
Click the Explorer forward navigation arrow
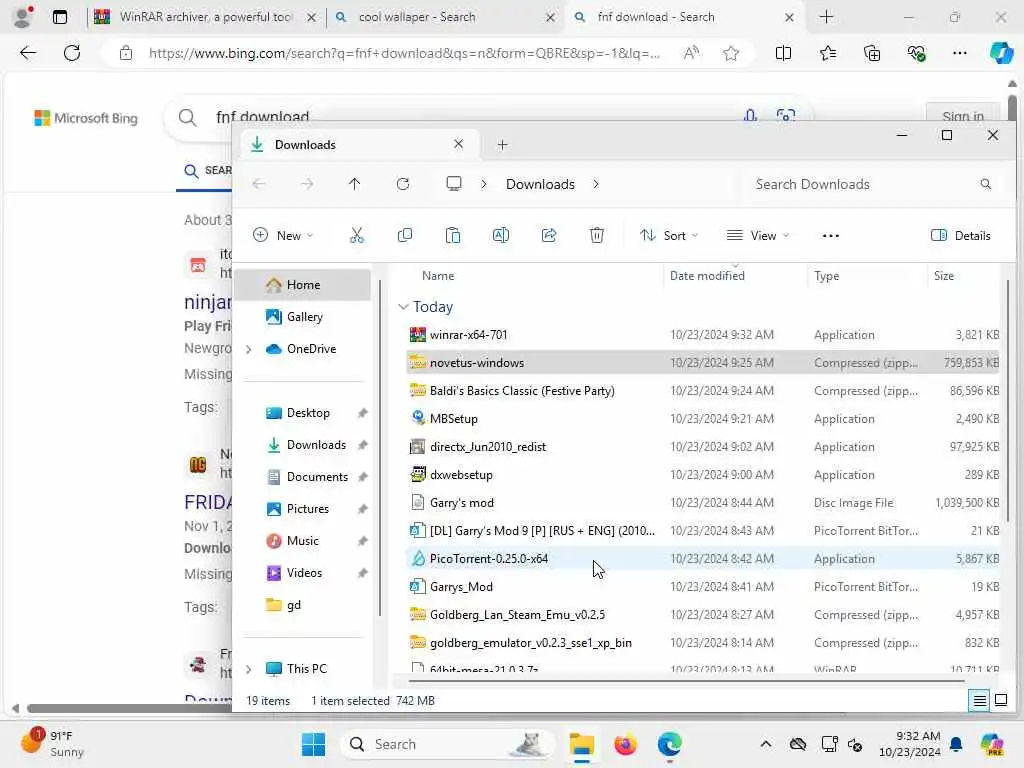tap(307, 184)
